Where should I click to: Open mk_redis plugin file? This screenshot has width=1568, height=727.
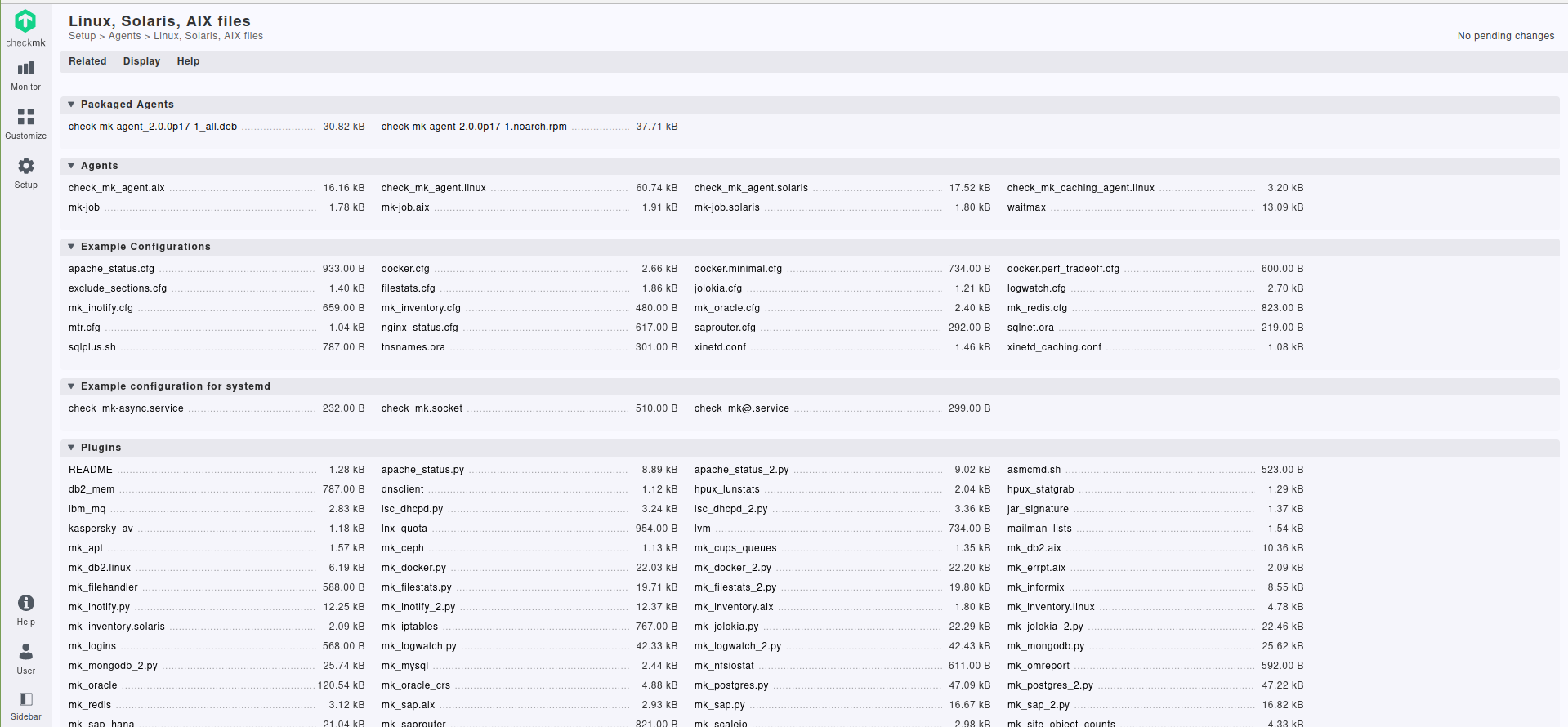90,705
